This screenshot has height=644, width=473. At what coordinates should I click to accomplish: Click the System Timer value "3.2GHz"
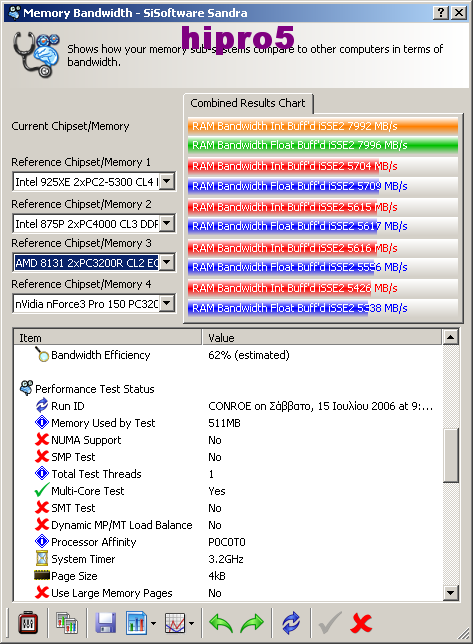[x=226, y=559]
